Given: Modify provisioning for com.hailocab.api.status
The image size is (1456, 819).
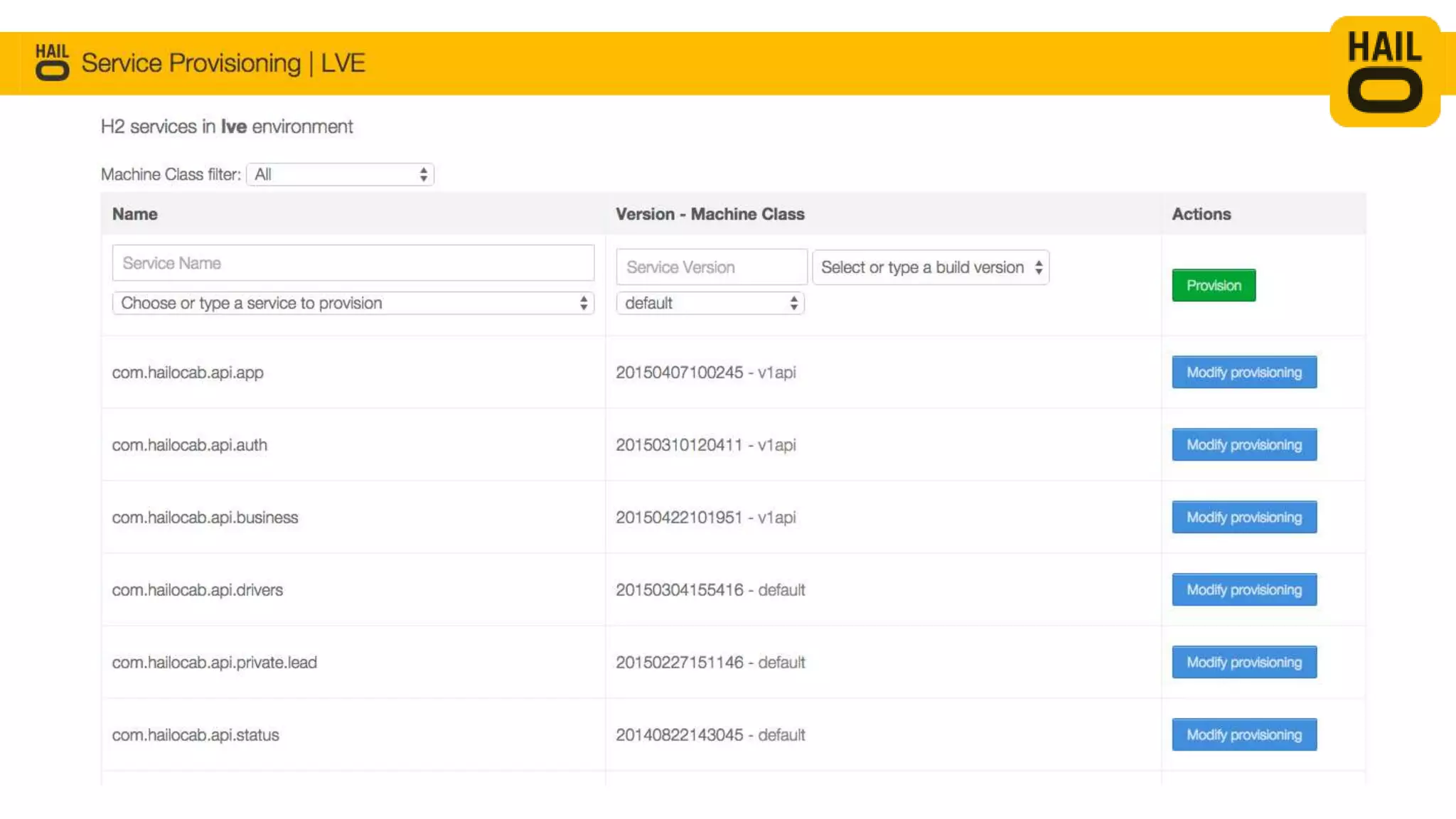Looking at the screenshot, I should 1243,735.
